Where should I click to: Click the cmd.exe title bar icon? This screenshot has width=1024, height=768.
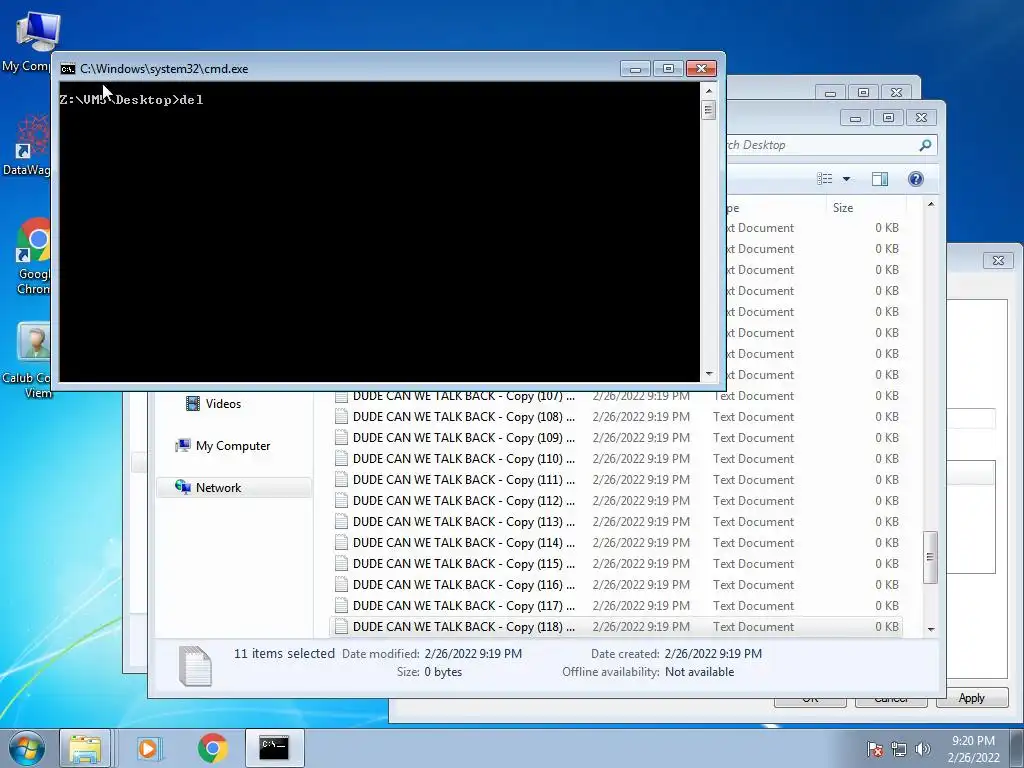click(x=67, y=69)
